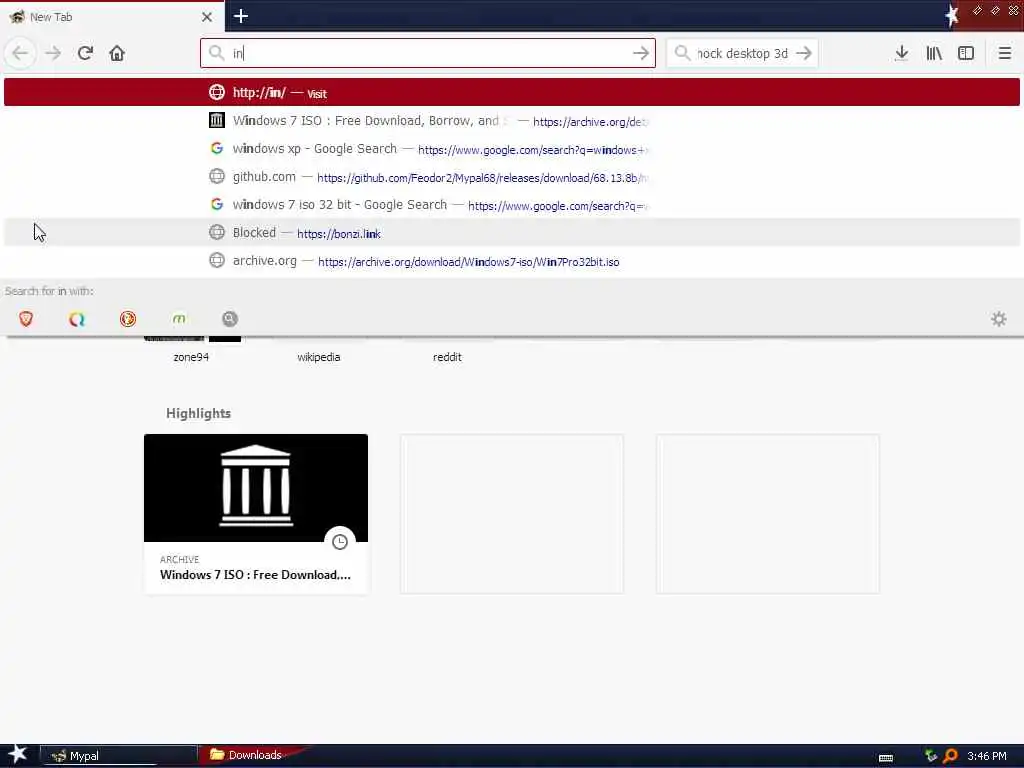Search with the Qwant engine icon
This screenshot has height=768, width=1024.
77,319
